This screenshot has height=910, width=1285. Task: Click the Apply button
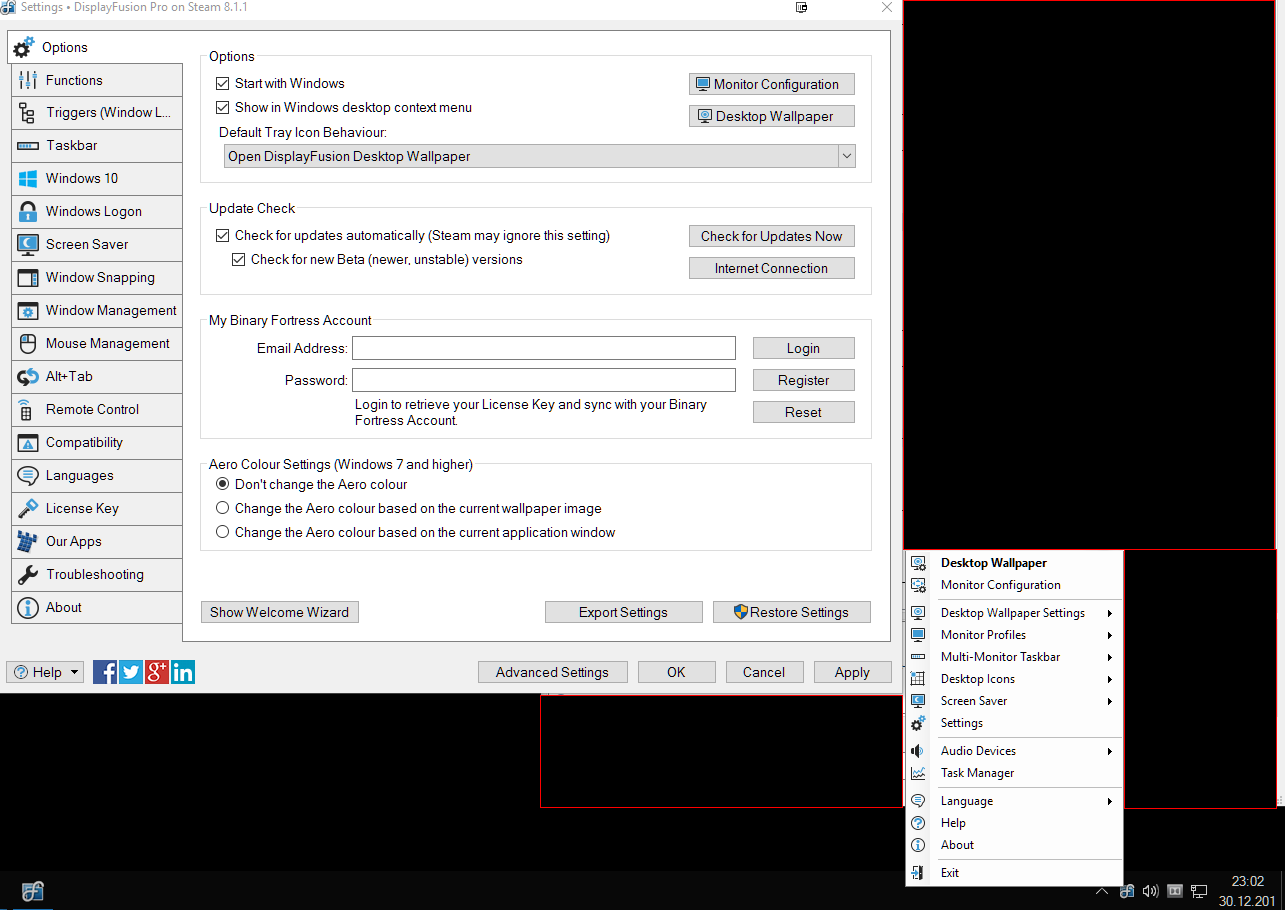[852, 672]
